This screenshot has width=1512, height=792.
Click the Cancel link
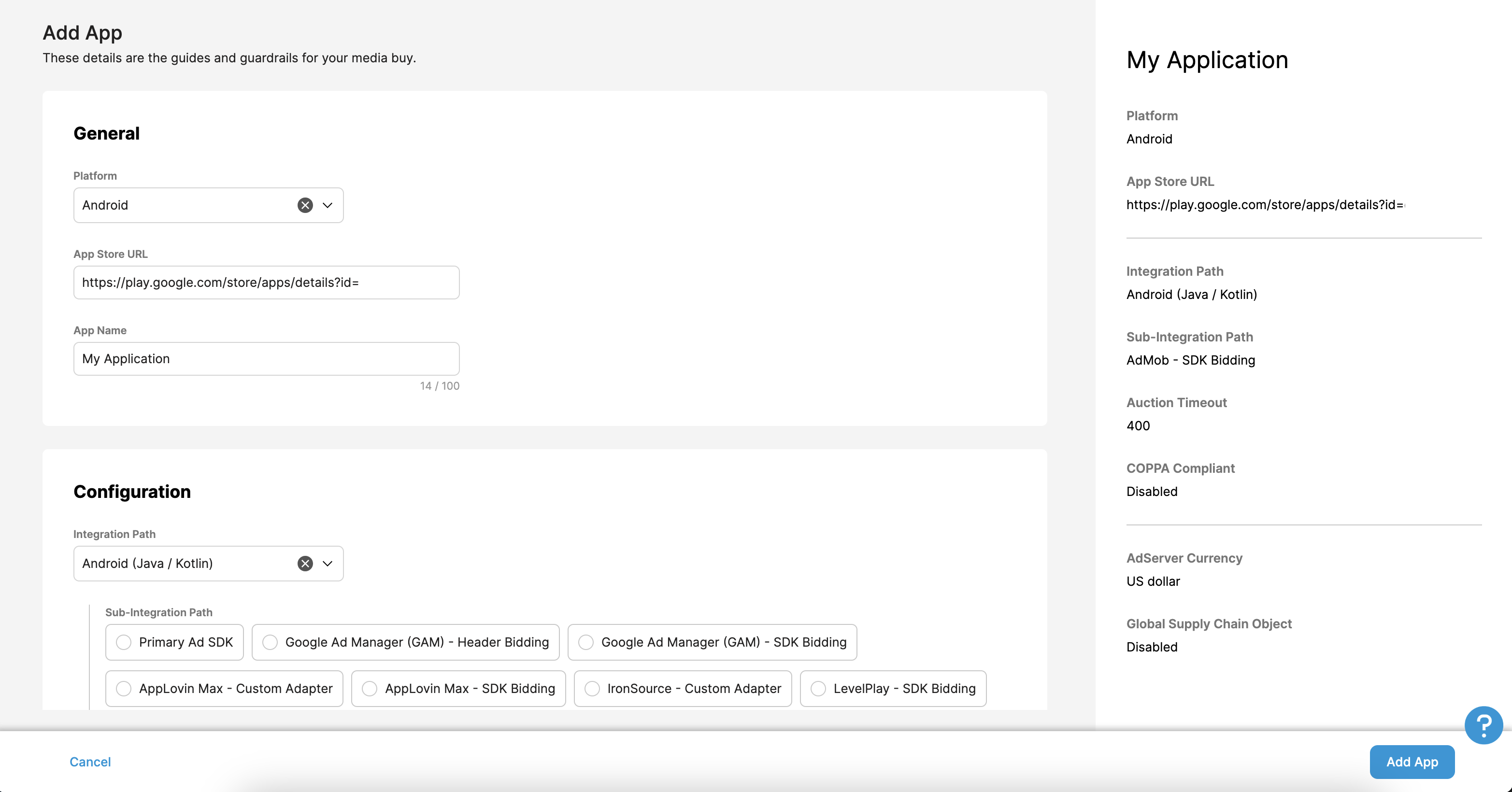click(90, 762)
